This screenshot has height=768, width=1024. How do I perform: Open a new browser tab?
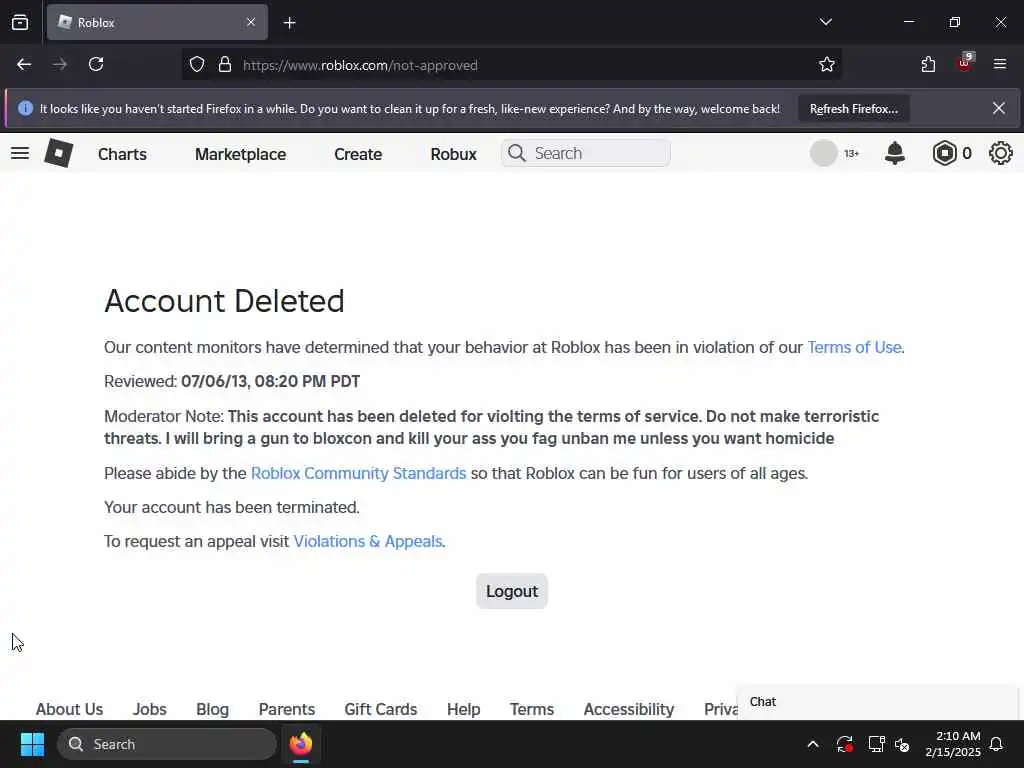289,23
